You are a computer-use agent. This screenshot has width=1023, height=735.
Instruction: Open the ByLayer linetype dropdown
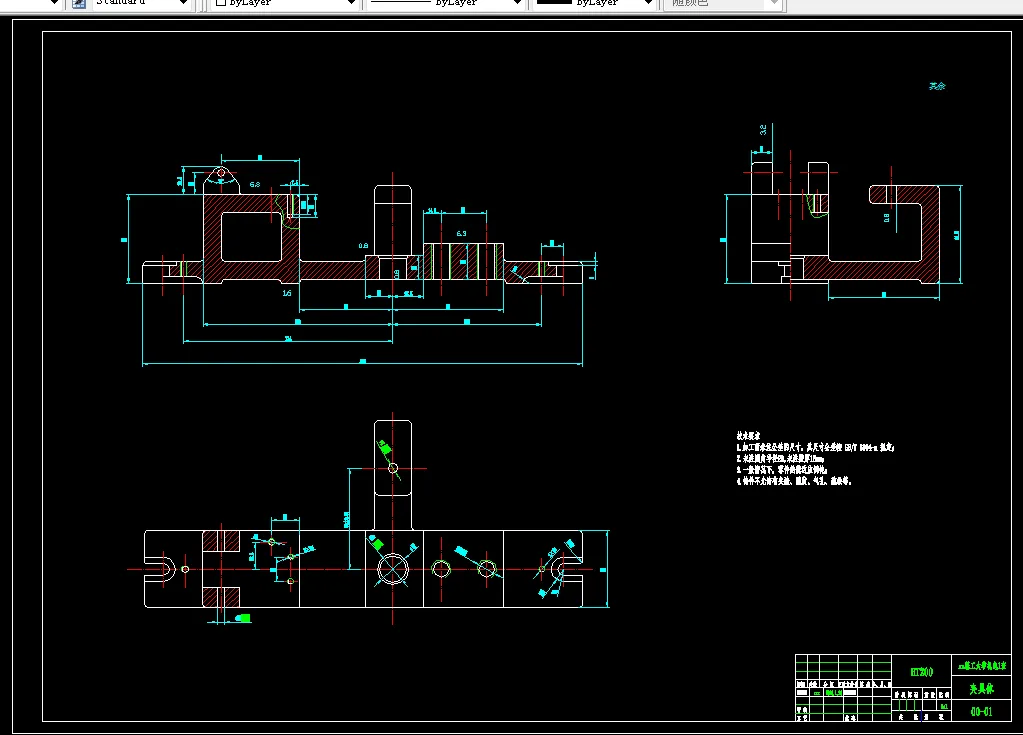point(446,3)
